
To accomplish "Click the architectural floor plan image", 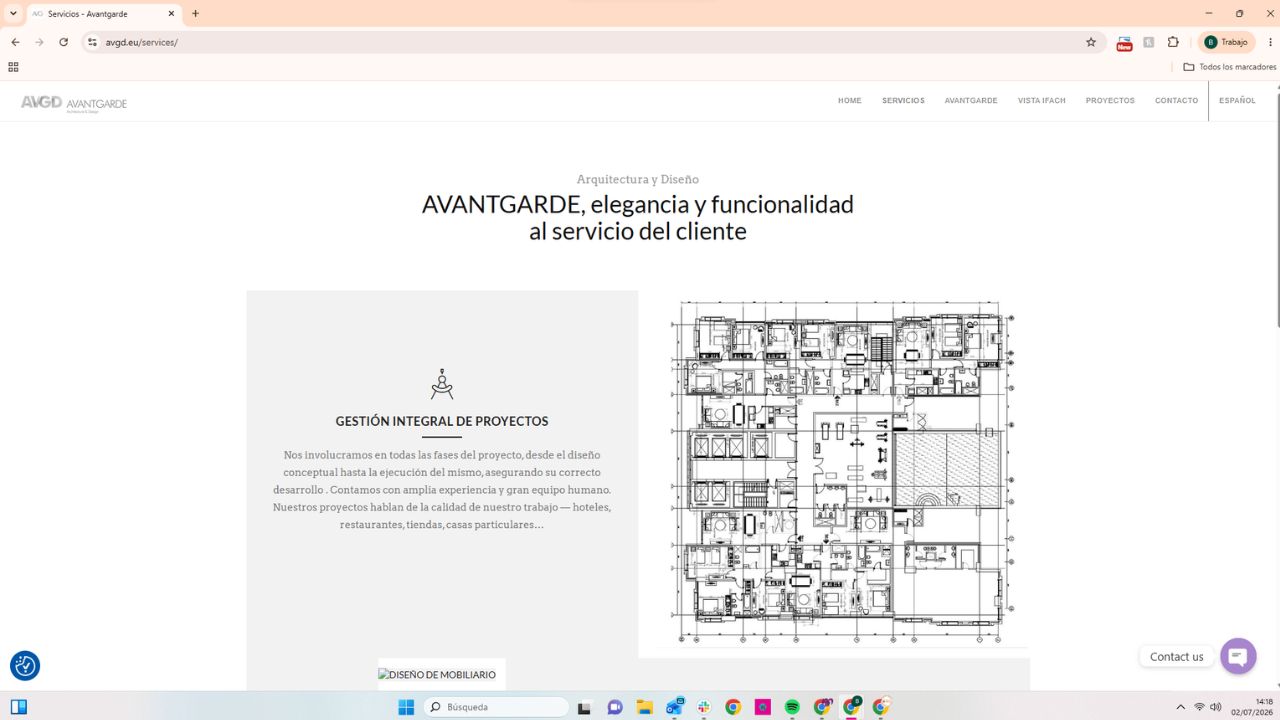I will click(x=840, y=473).
